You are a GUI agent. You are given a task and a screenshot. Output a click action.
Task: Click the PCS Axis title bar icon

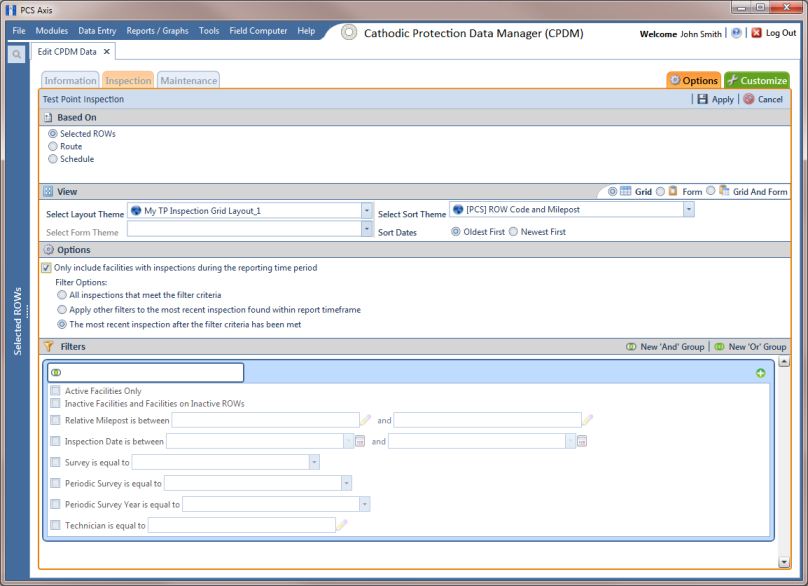[x=11, y=10]
